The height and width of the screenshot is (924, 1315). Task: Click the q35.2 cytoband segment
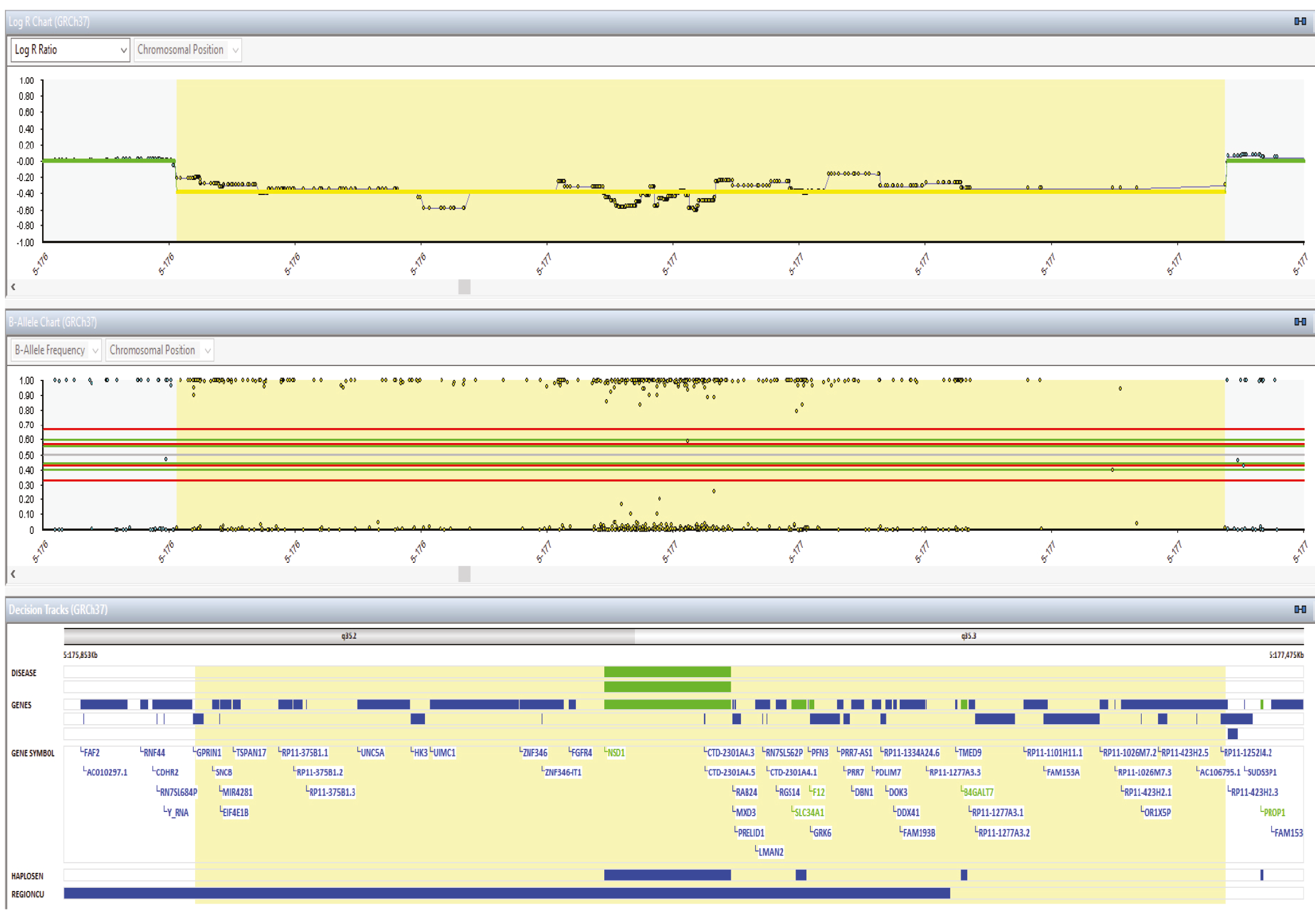click(x=349, y=636)
